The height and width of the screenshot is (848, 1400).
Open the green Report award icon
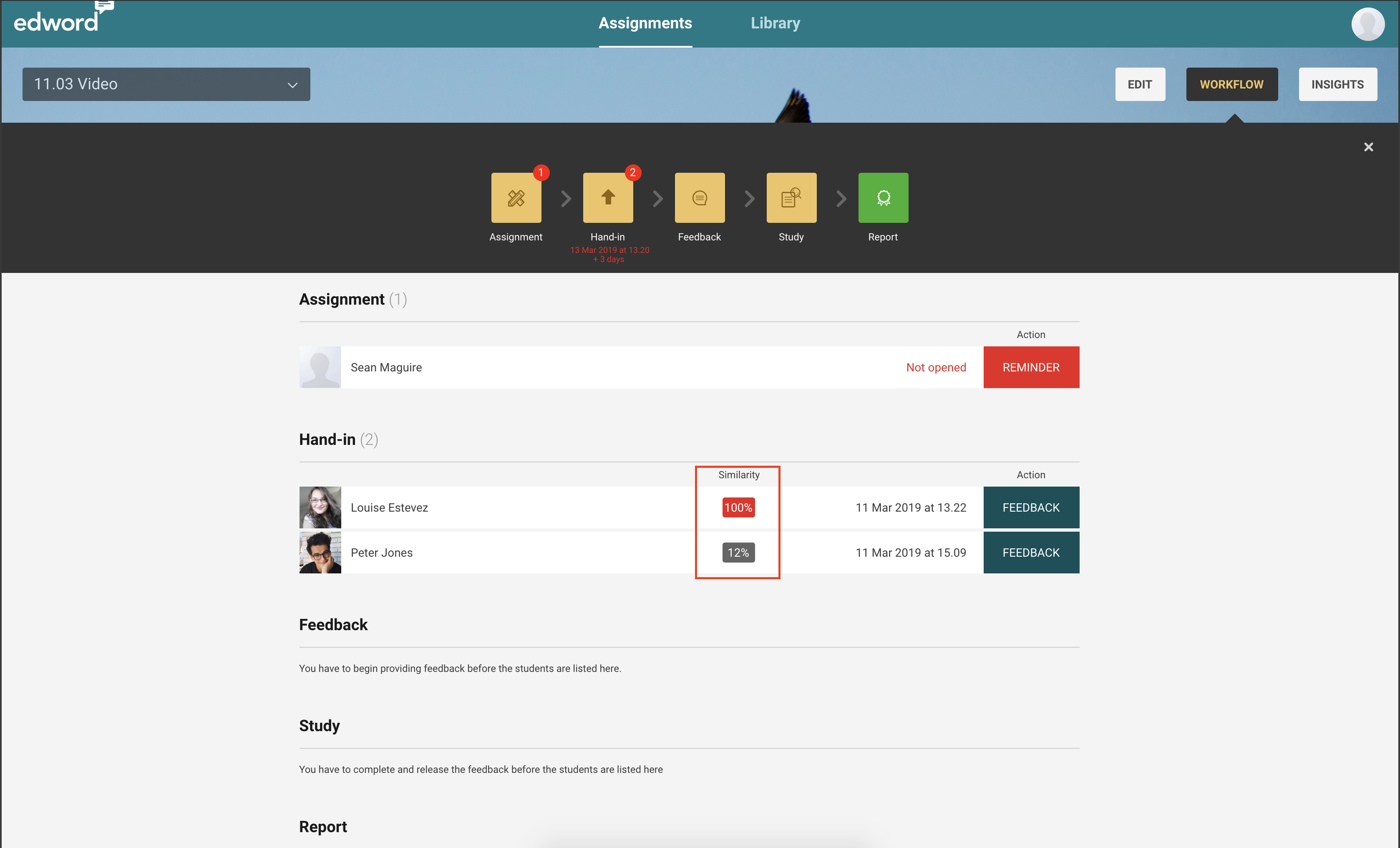(x=883, y=198)
